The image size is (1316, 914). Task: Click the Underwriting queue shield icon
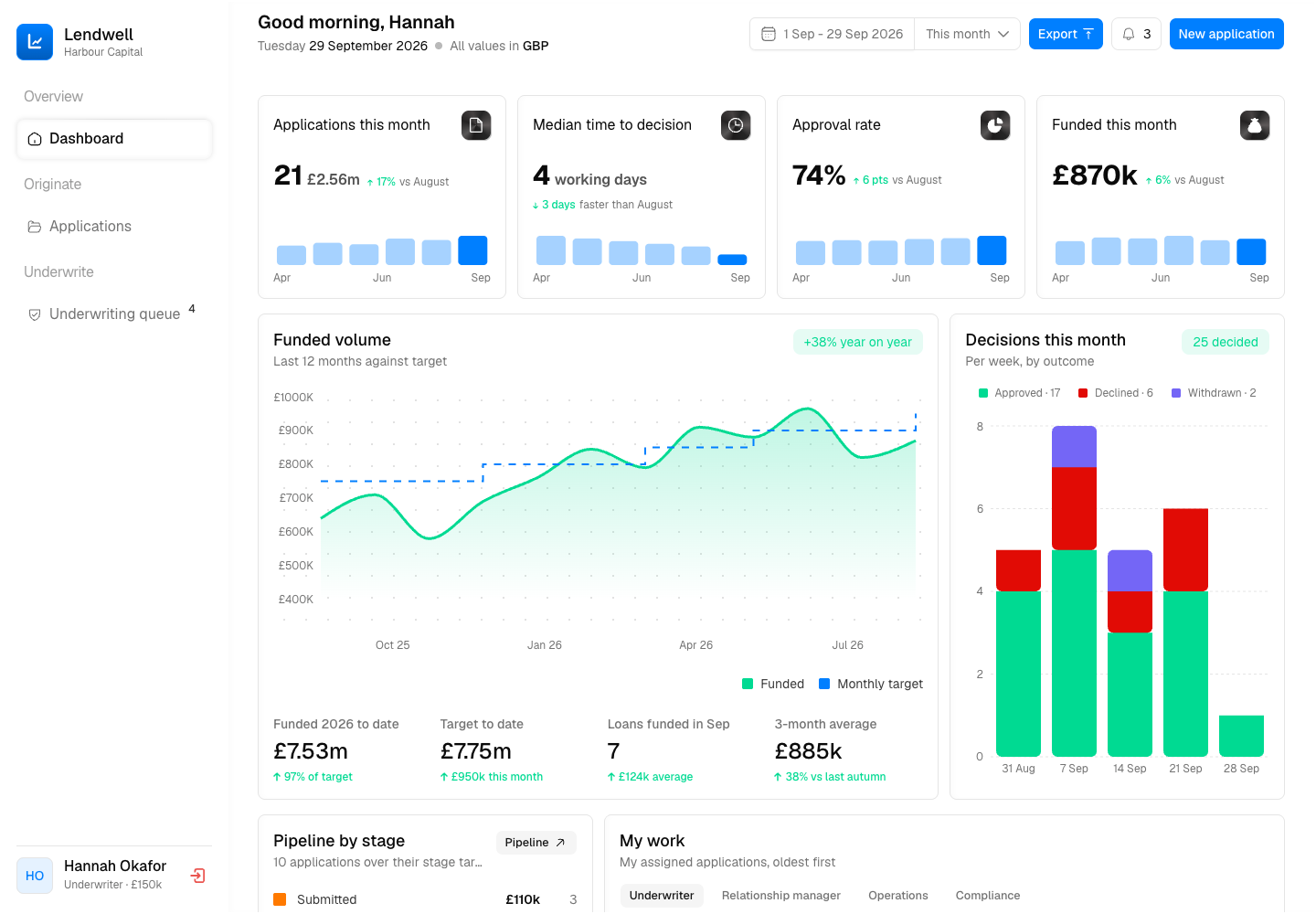point(35,314)
